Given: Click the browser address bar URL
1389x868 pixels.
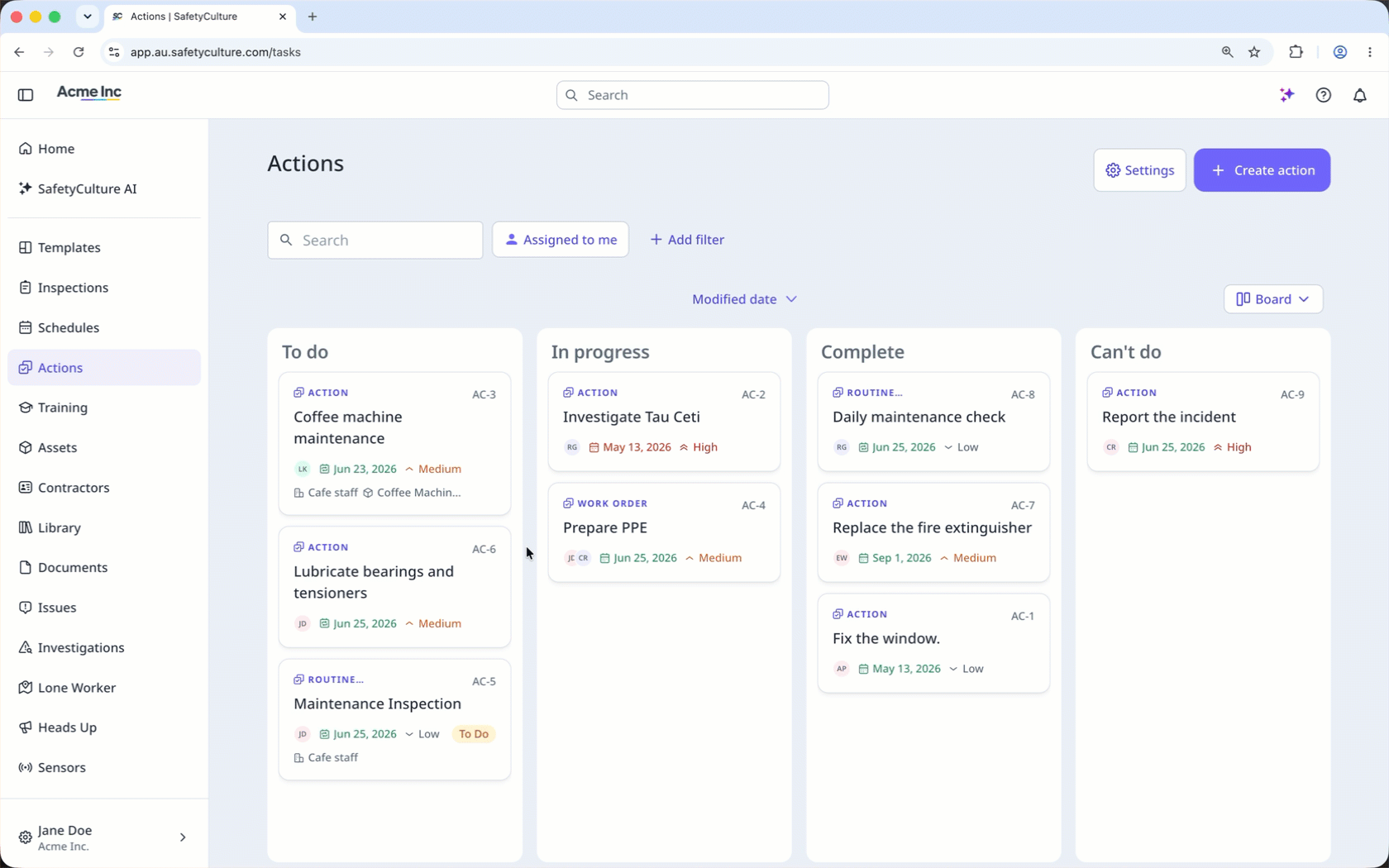Looking at the screenshot, I should point(216,52).
